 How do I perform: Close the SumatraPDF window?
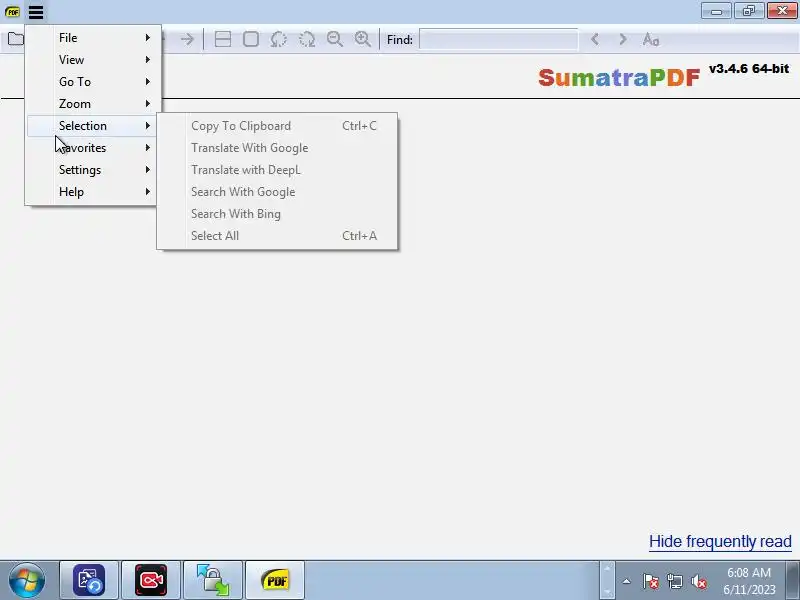[x=782, y=11]
